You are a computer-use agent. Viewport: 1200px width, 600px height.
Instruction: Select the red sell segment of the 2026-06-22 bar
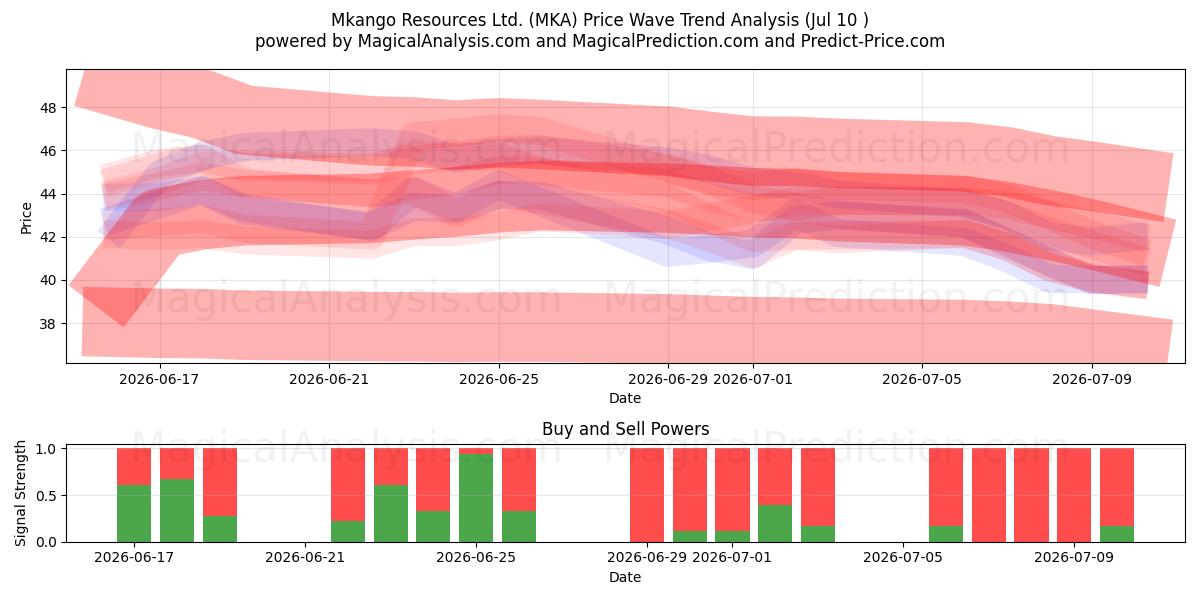[348, 485]
